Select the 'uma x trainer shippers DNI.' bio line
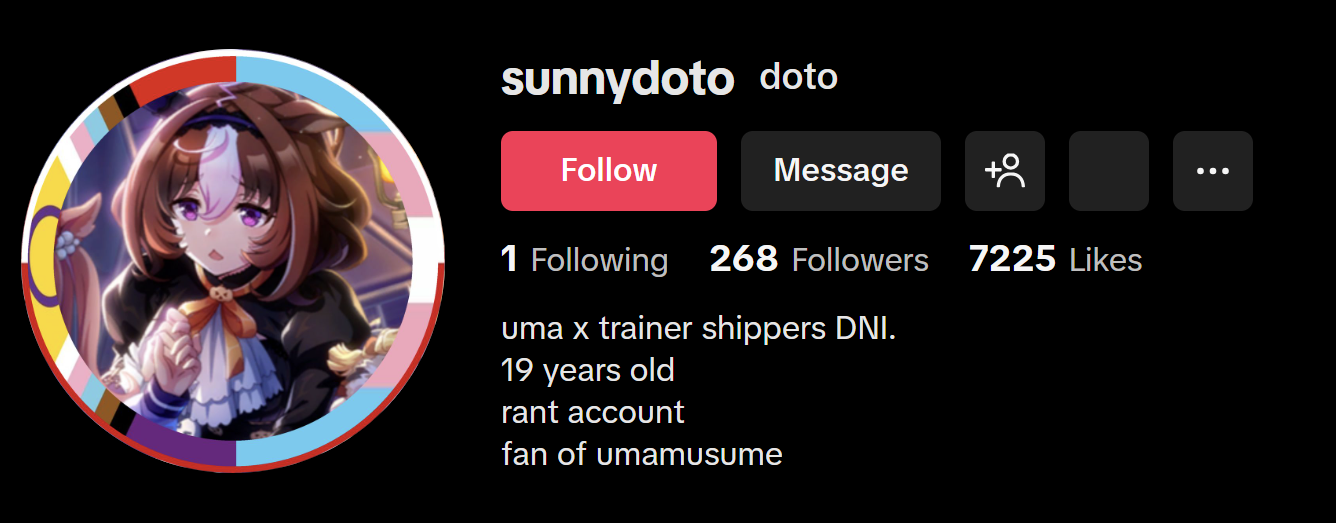Viewport: 1336px width, 523px height. (699, 328)
